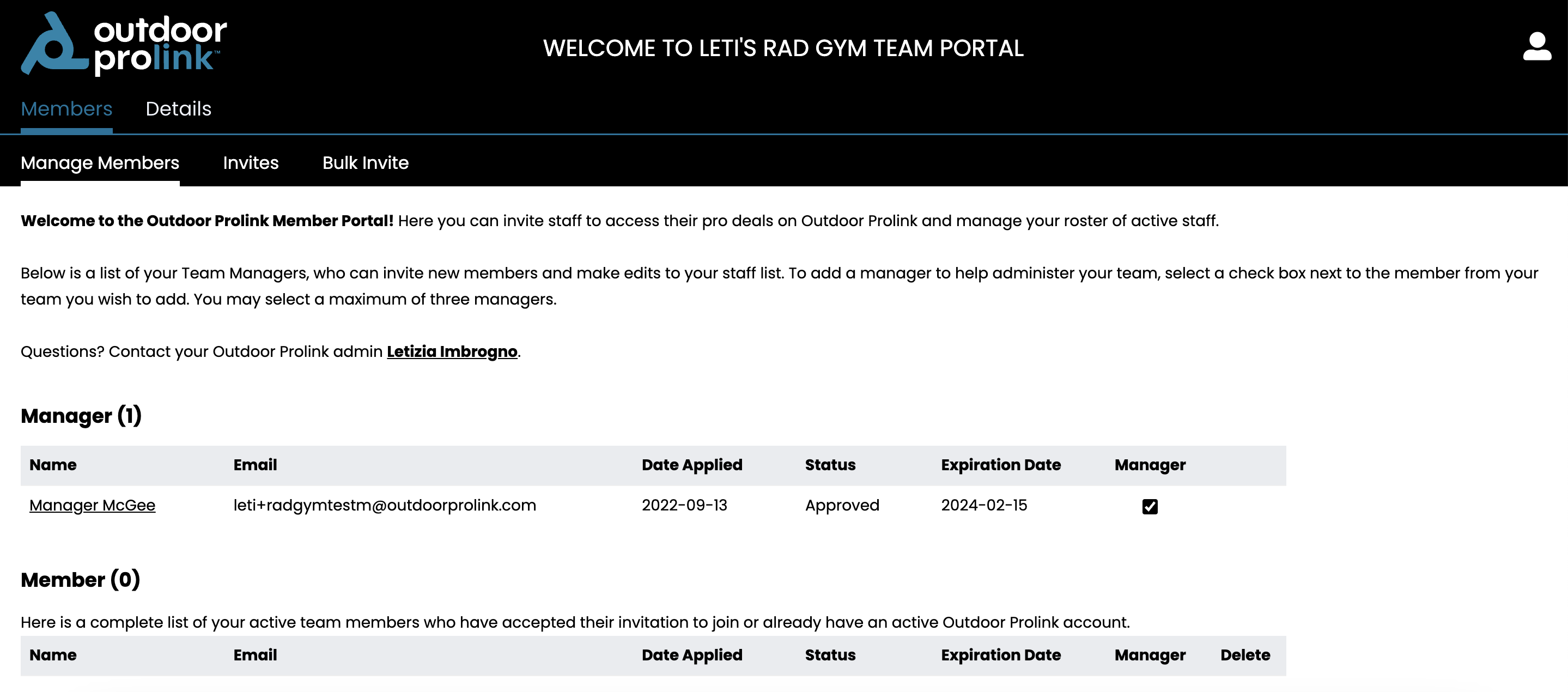The image size is (1568, 692).
Task: Click the 2024-02-15 expiration date cell
Action: click(x=983, y=505)
